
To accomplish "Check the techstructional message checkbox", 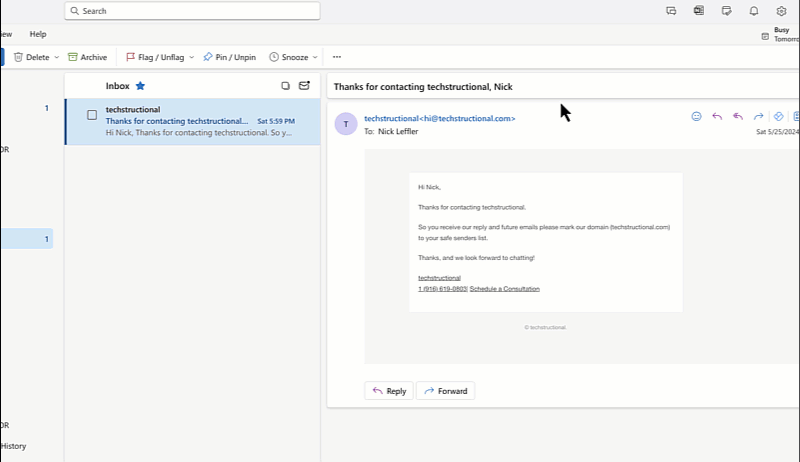I will tap(92, 115).
